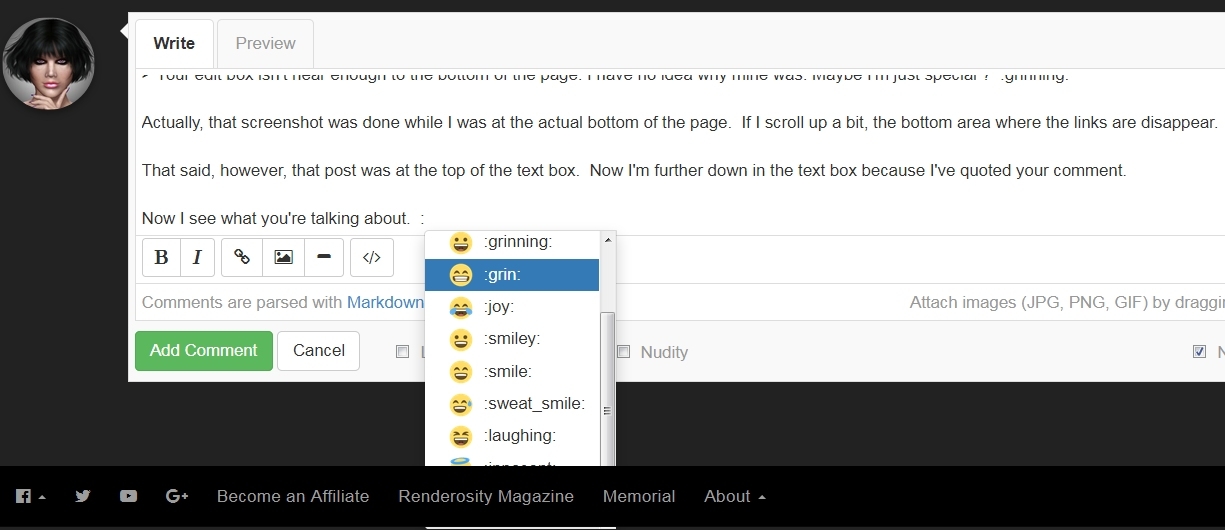Pick the sweat_smile face emoji icon
Image resolution: width=1225 pixels, height=530 pixels.
click(460, 404)
